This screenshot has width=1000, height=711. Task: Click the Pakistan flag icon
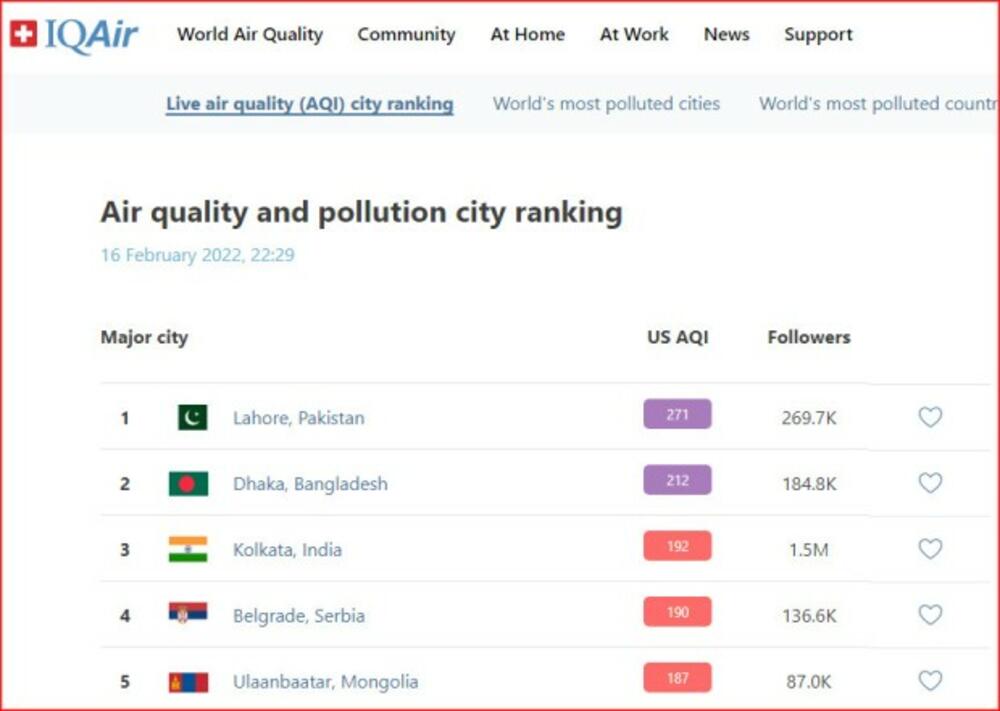coord(192,417)
